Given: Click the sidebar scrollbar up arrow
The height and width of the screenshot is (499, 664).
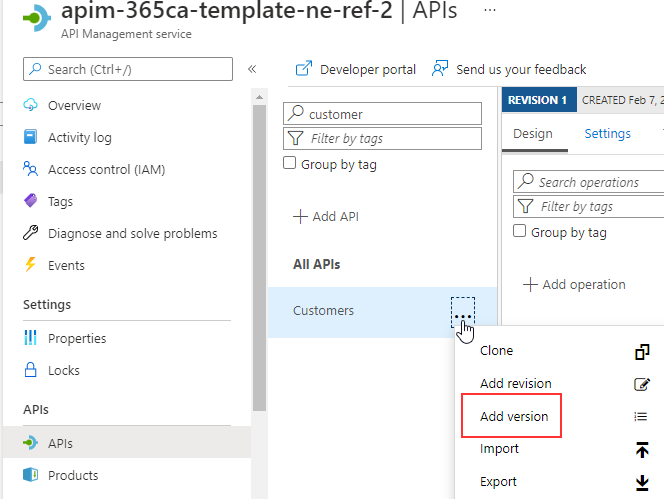Looking at the screenshot, I should (x=259, y=97).
